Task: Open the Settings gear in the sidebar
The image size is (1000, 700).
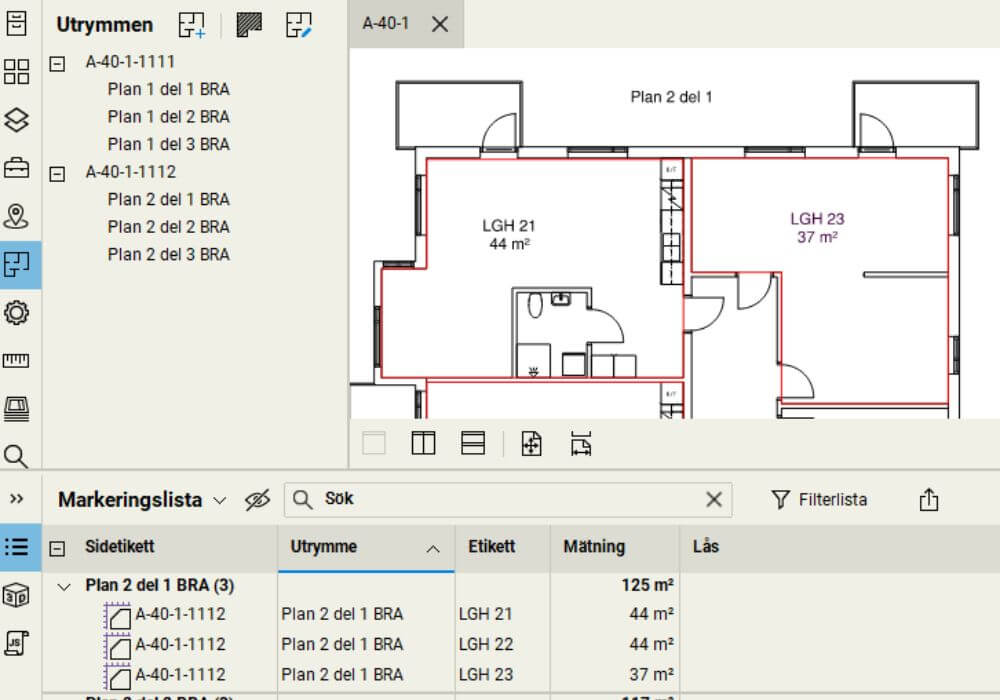Action: click(17, 312)
